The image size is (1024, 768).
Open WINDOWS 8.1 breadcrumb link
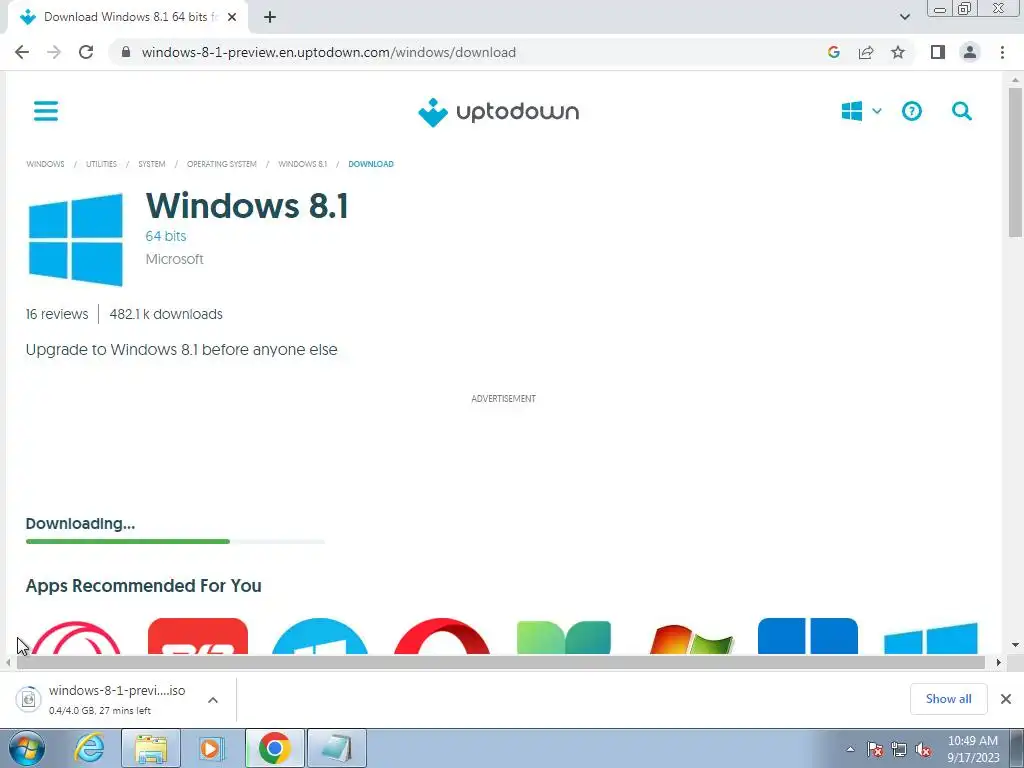pos(302,164)
